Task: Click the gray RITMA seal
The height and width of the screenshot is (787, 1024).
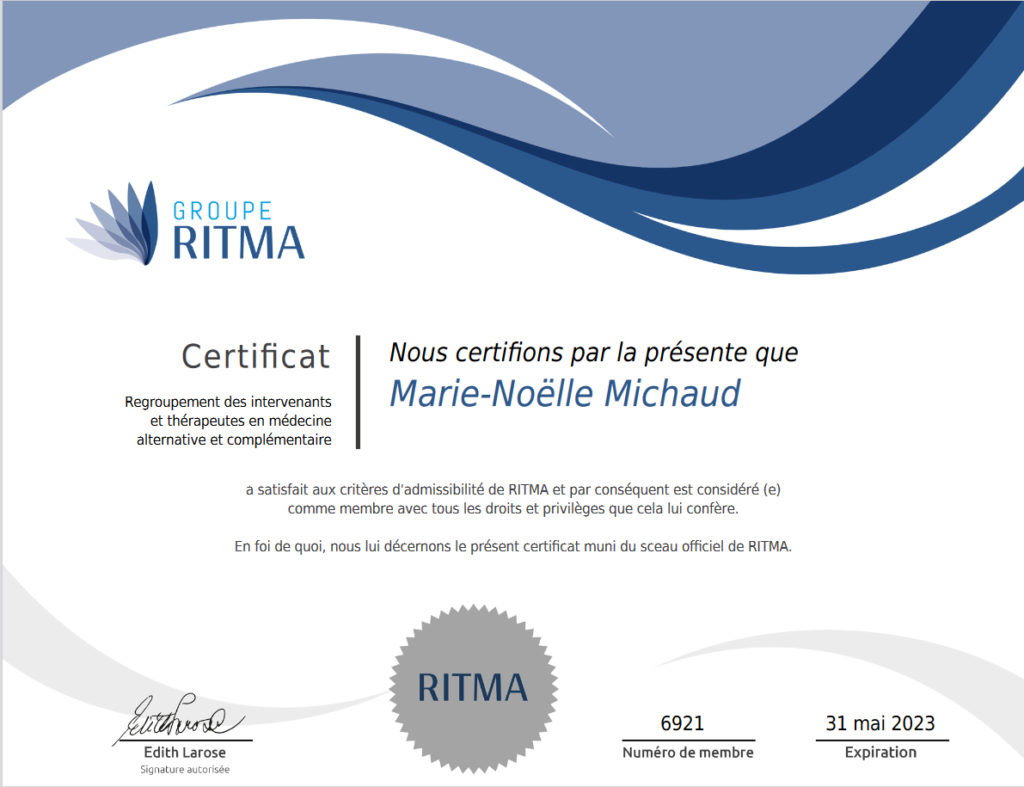Action: point(473,688)
